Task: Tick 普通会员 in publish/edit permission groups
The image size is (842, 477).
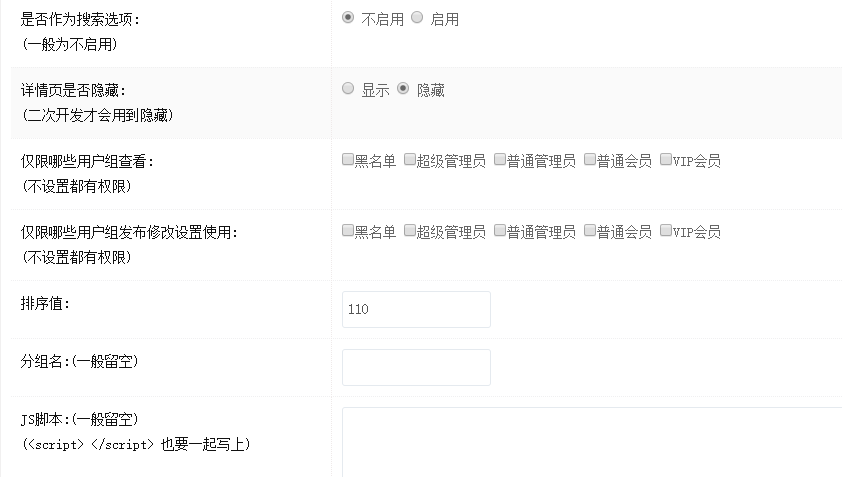Action: 590,231
